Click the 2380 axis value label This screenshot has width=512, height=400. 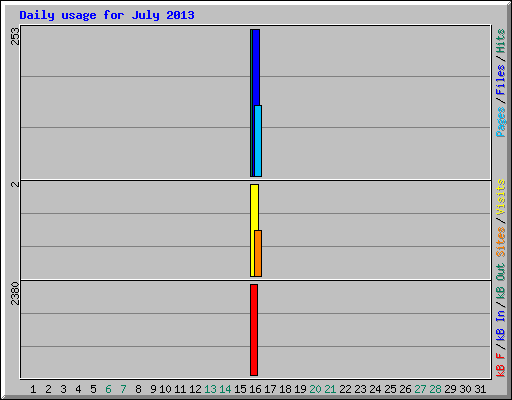(x=15, y=293)
